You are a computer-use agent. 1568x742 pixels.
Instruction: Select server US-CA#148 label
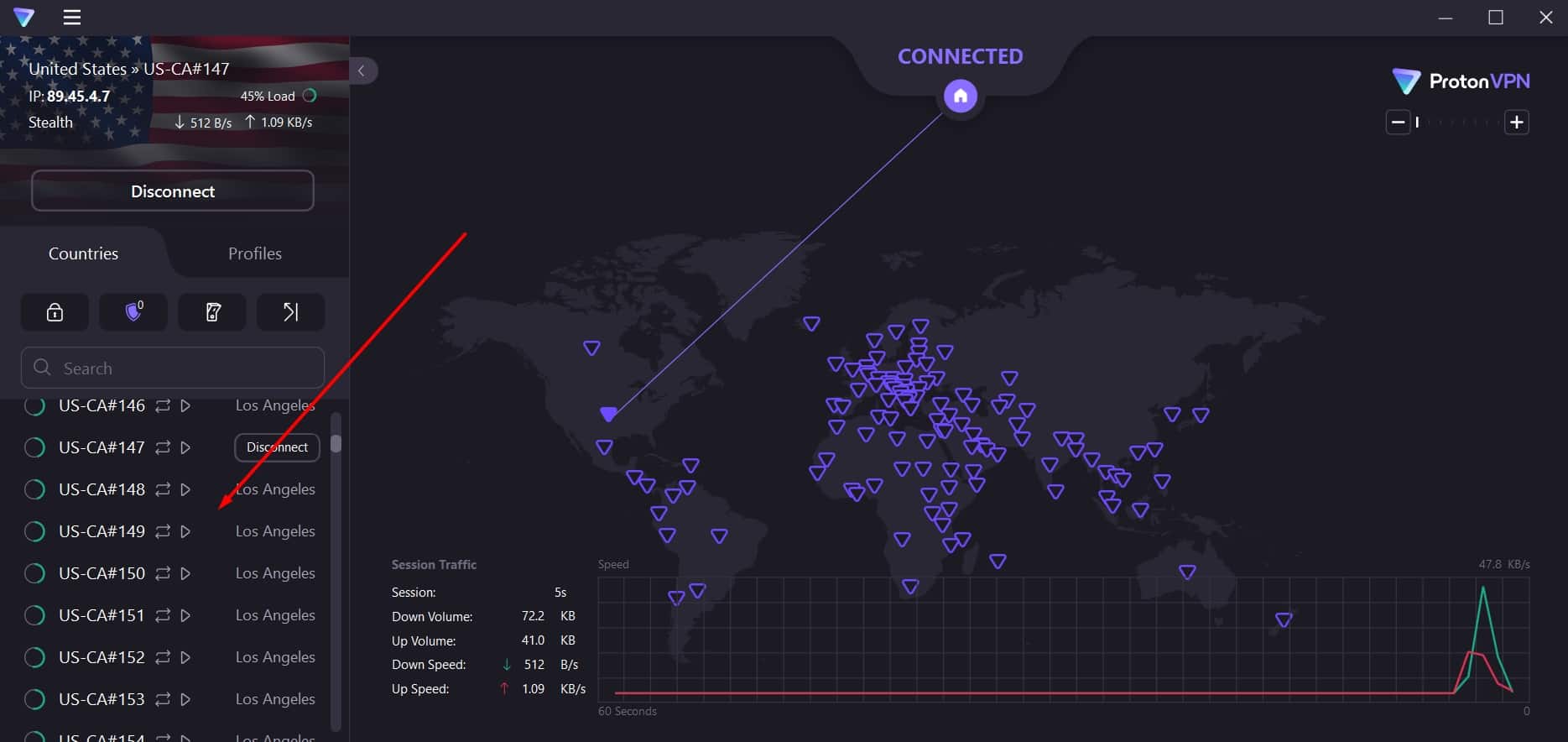click(x=102, y=489)
